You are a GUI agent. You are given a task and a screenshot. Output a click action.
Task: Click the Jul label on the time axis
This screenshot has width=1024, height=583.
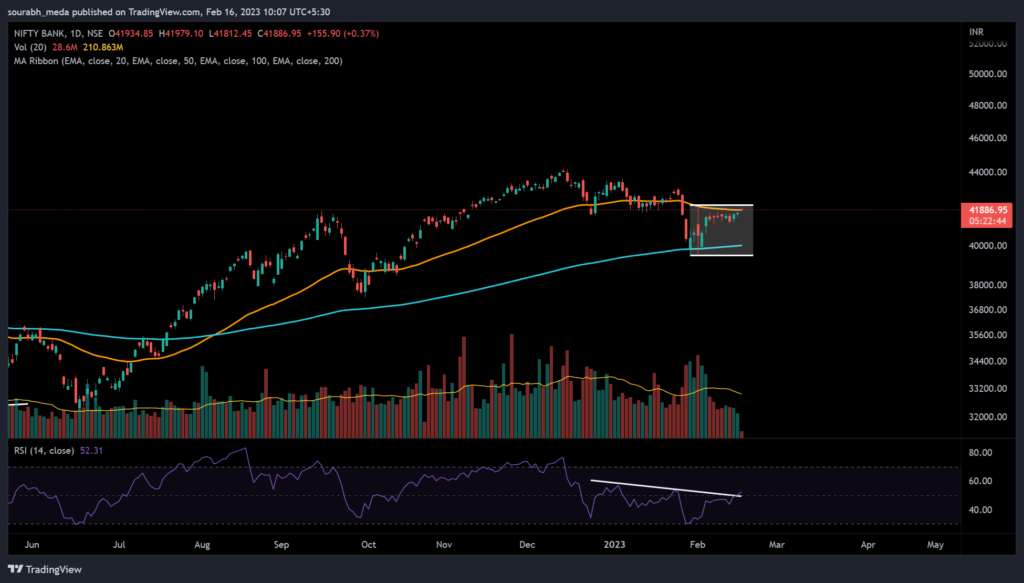[x=119, y=544]
